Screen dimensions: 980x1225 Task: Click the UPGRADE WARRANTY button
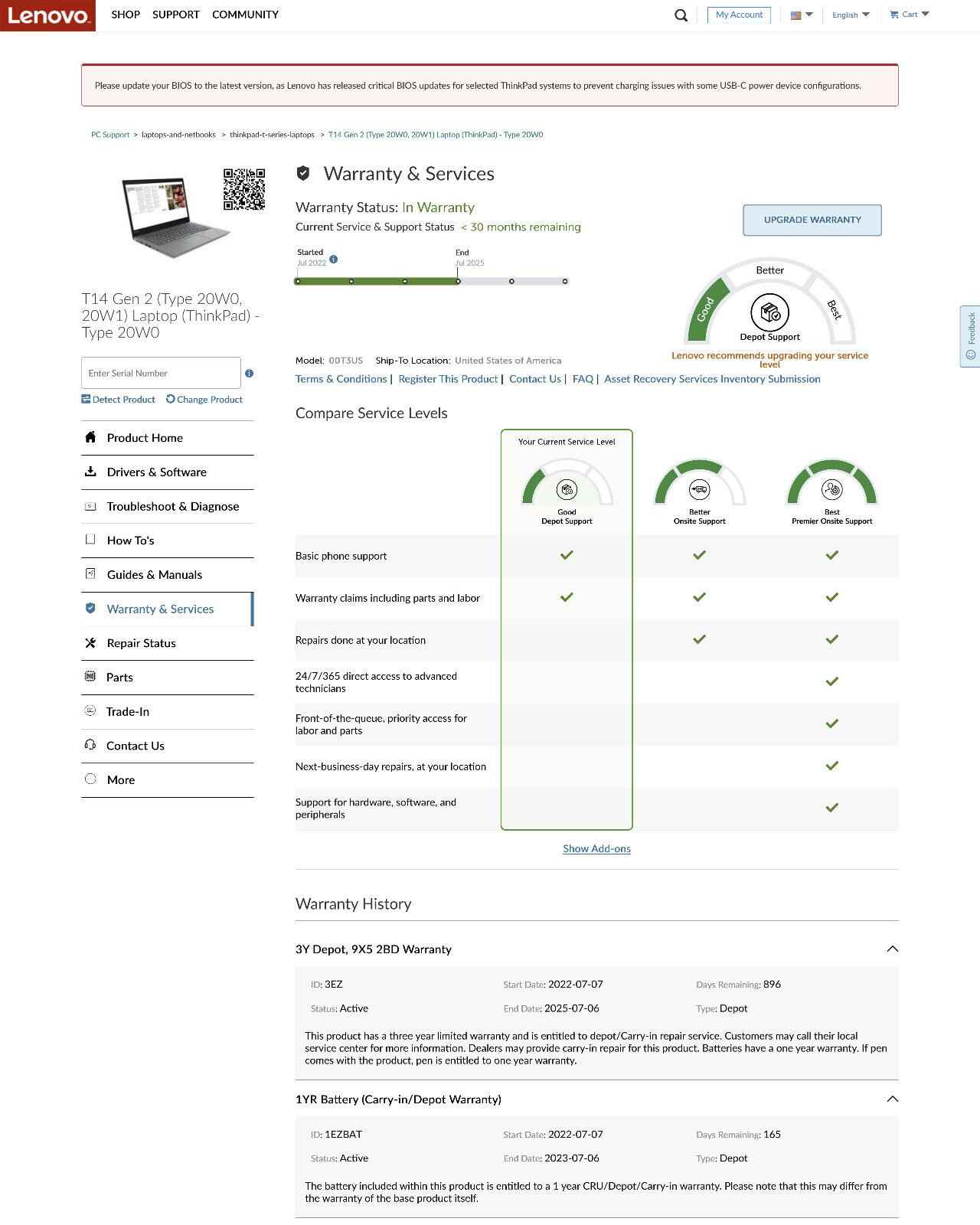tap(812, 220)
